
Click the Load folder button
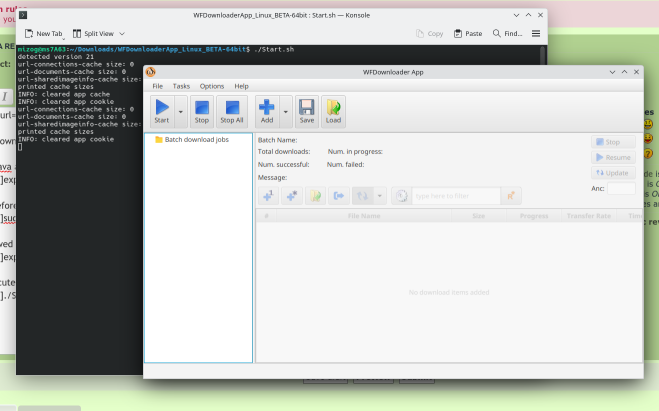point(333,111)
